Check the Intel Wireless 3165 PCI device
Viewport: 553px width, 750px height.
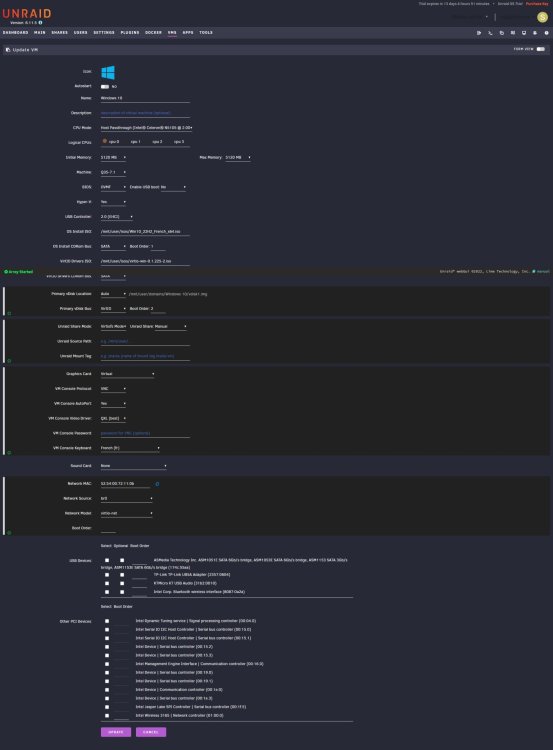[x=107, y=716]
